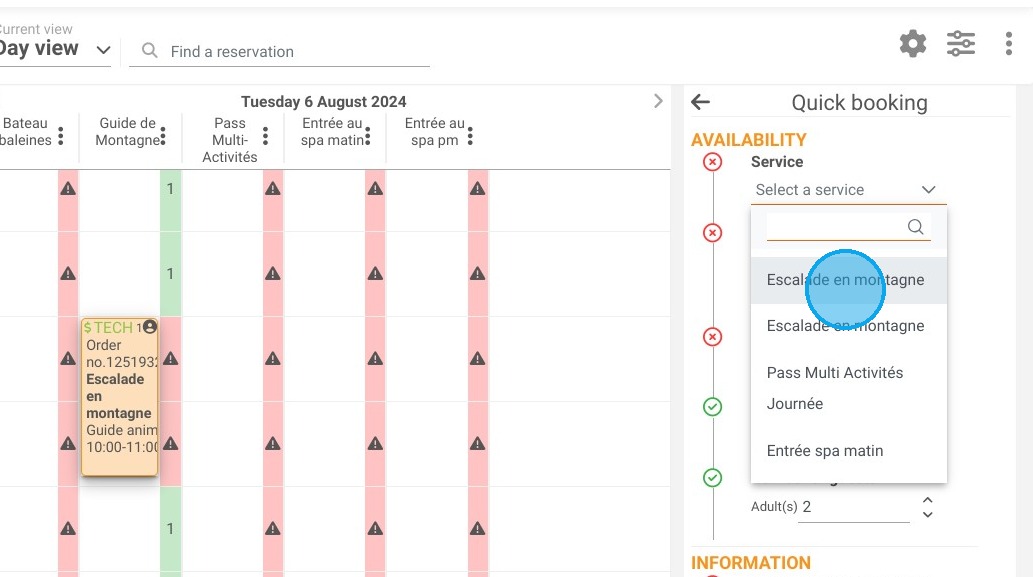Open Entrée au spa matin column options
This screenshot has width=1033, height=577.
coord(368,136)
